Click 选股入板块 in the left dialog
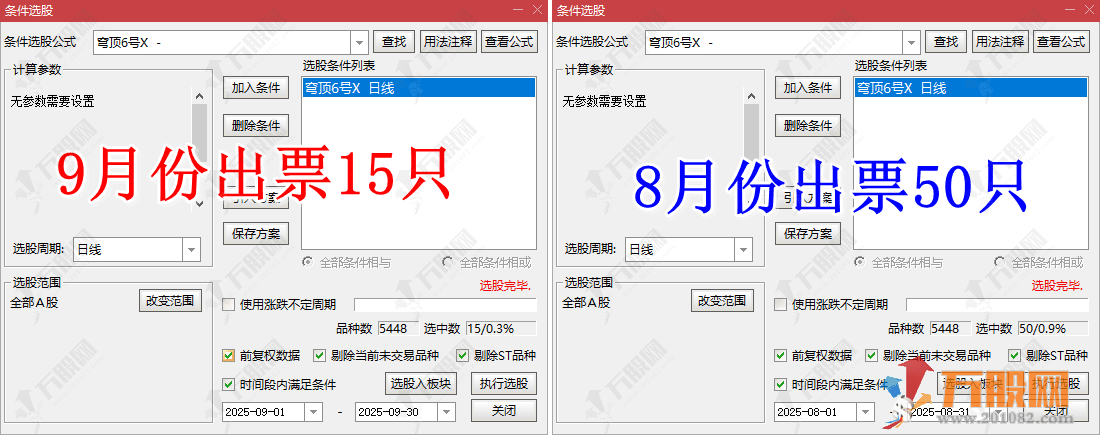Screen dimensions: 1100x435 click(421, 384)
